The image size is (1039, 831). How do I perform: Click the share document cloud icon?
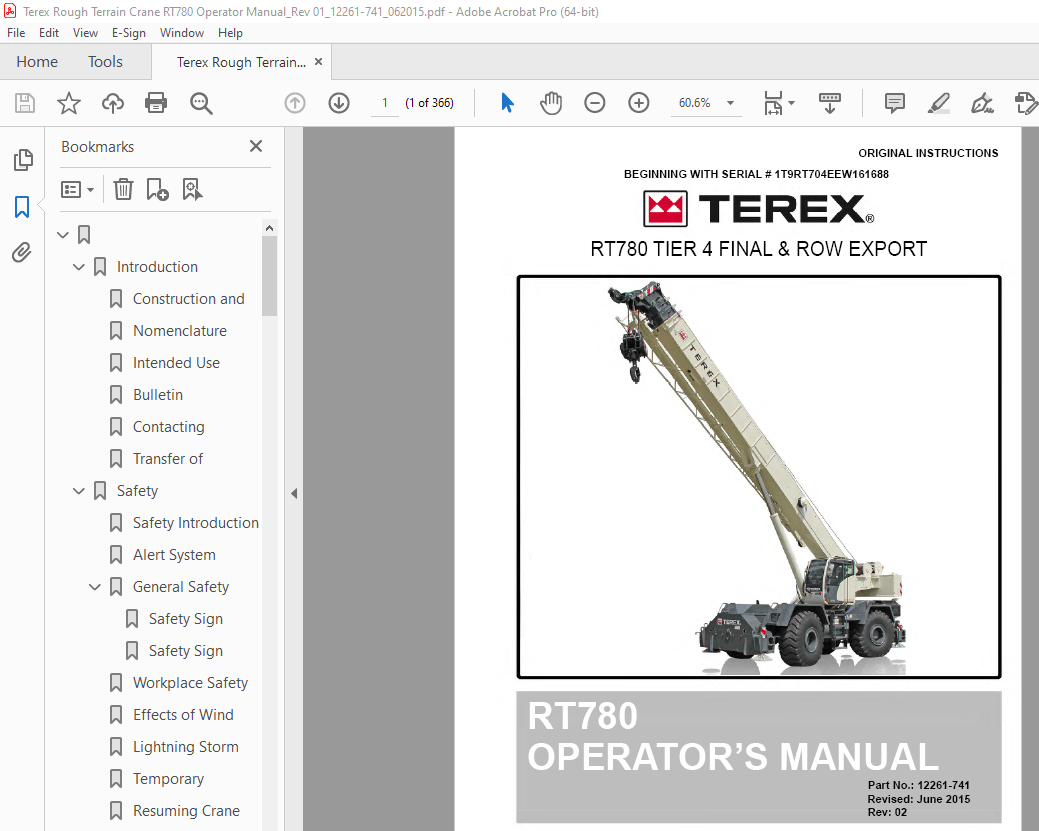click(x=112, y=103)
